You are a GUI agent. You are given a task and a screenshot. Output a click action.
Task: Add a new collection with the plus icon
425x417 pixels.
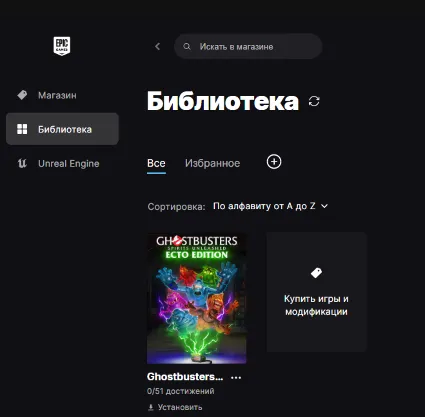[x=274, y=162]
